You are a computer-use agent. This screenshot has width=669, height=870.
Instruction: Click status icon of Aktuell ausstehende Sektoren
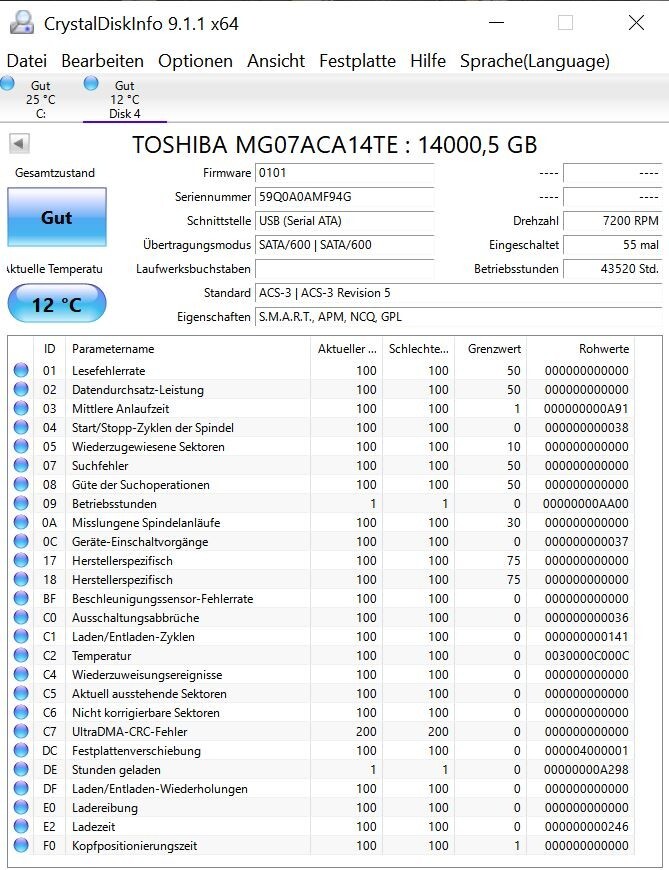[x=21, y=693]
